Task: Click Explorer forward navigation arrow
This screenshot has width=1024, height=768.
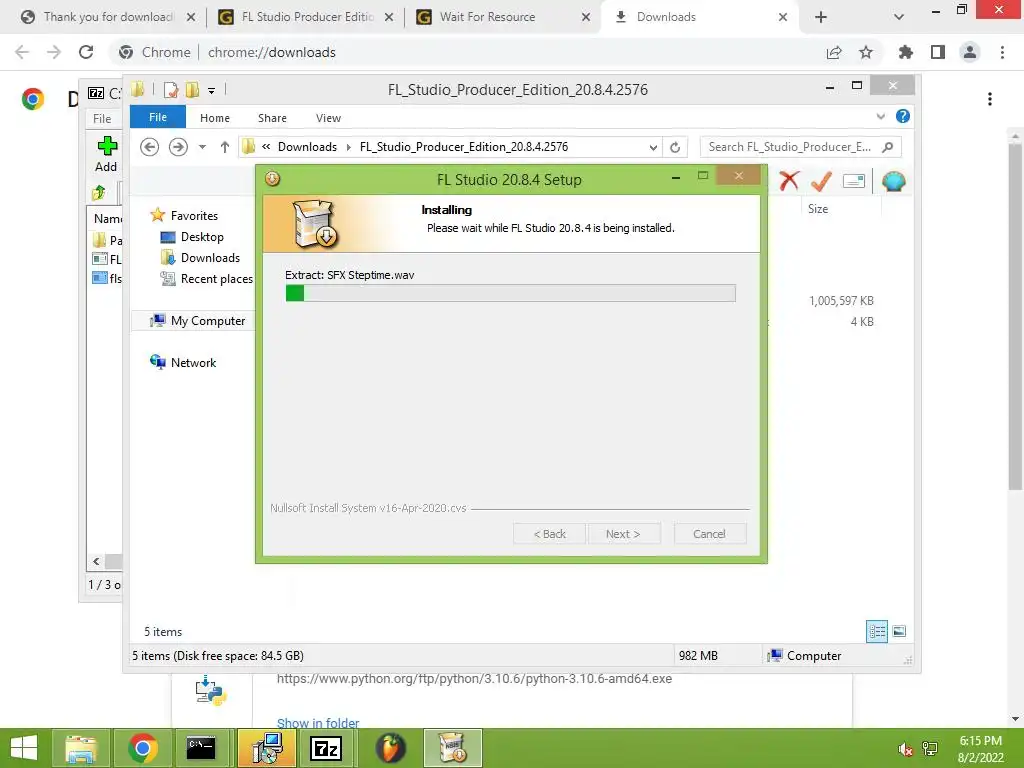Action: pyautogui.click(x=178, y=147)
